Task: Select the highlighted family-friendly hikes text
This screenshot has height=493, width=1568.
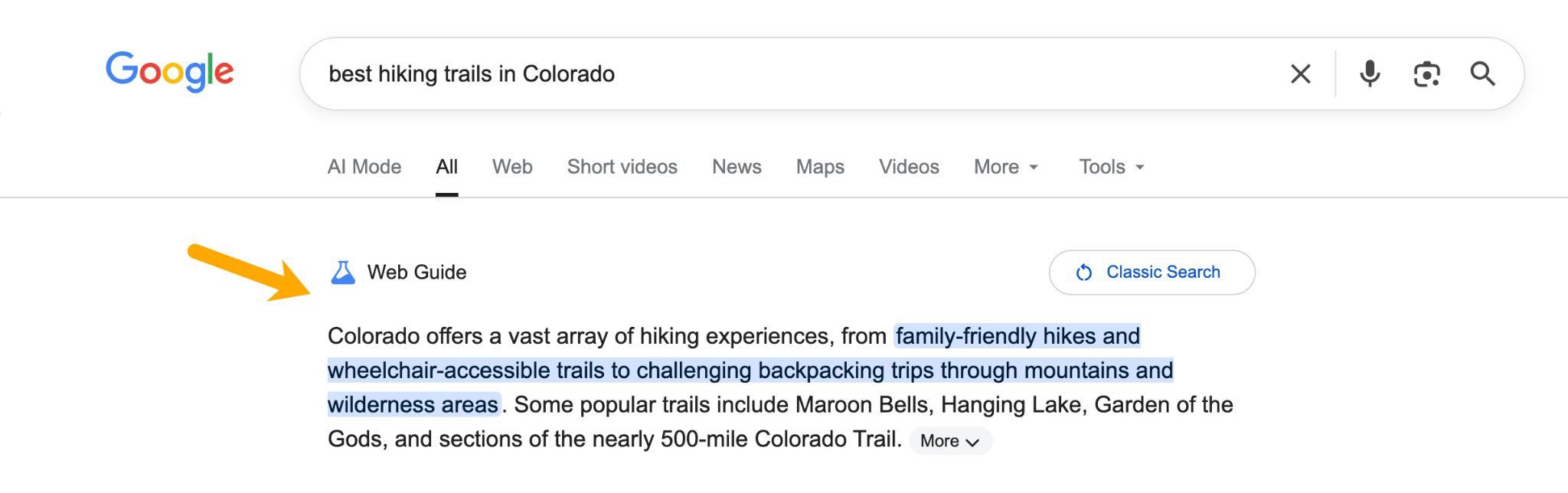Action: pyautogui.click(x=1017, y=335)
